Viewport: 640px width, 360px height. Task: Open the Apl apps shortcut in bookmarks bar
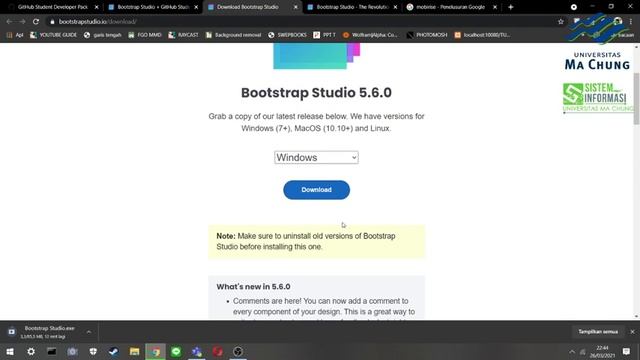tap(15, 35)
